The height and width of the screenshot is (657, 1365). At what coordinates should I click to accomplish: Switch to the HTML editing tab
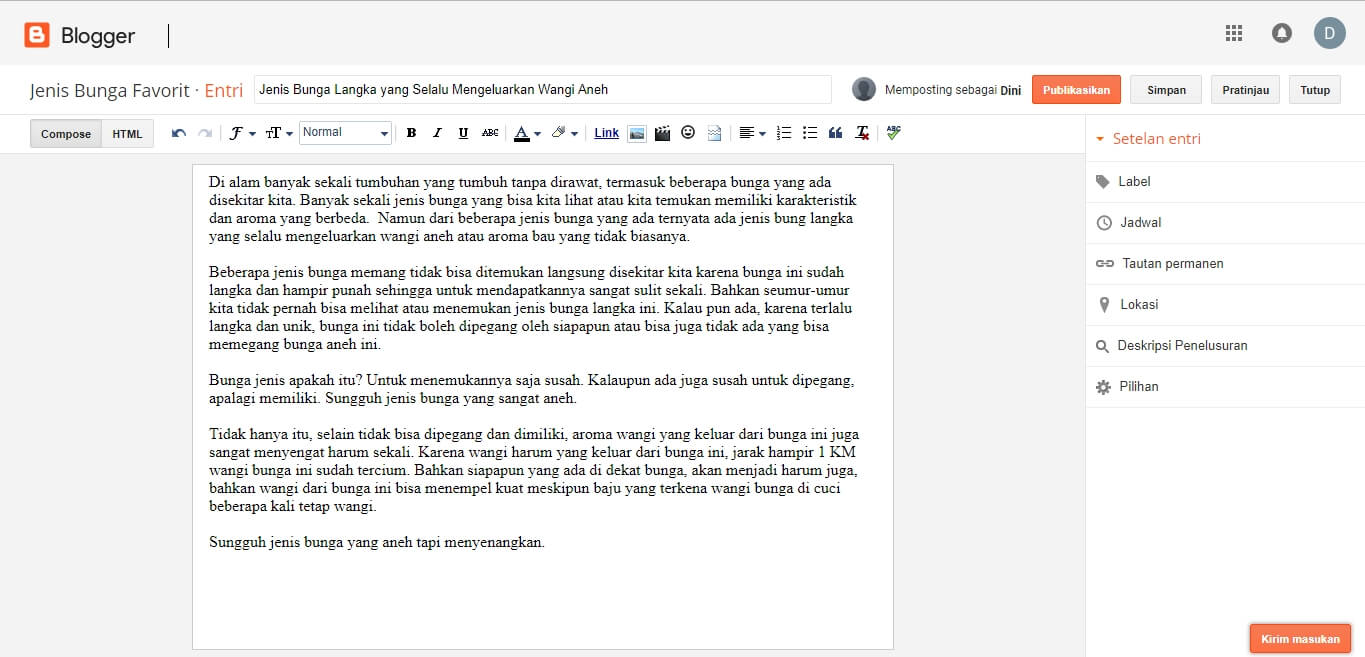pyautogui.click(x=127, y=133)
